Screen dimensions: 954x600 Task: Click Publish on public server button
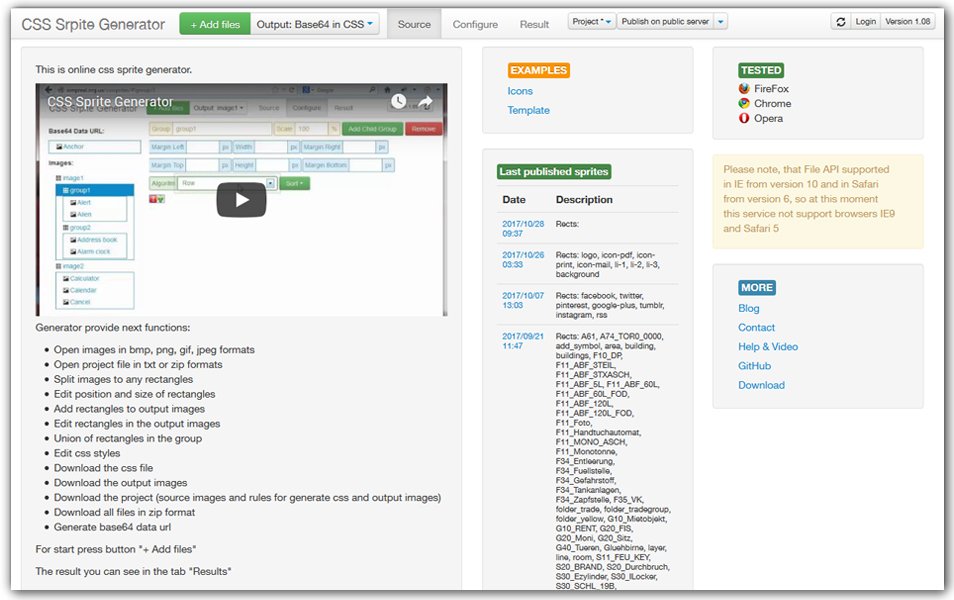coord(664,21)
